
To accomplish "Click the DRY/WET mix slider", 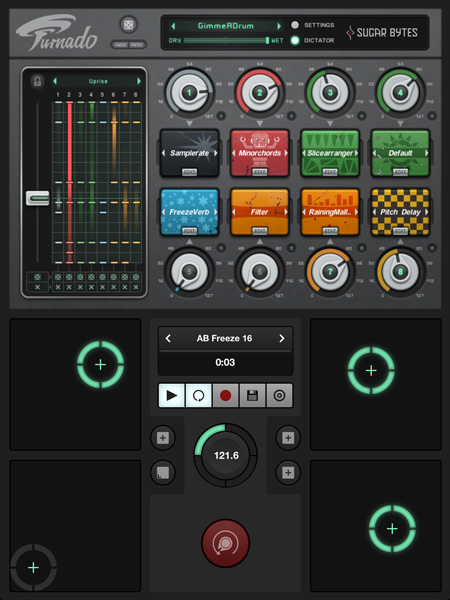I will tap(227, 40).
